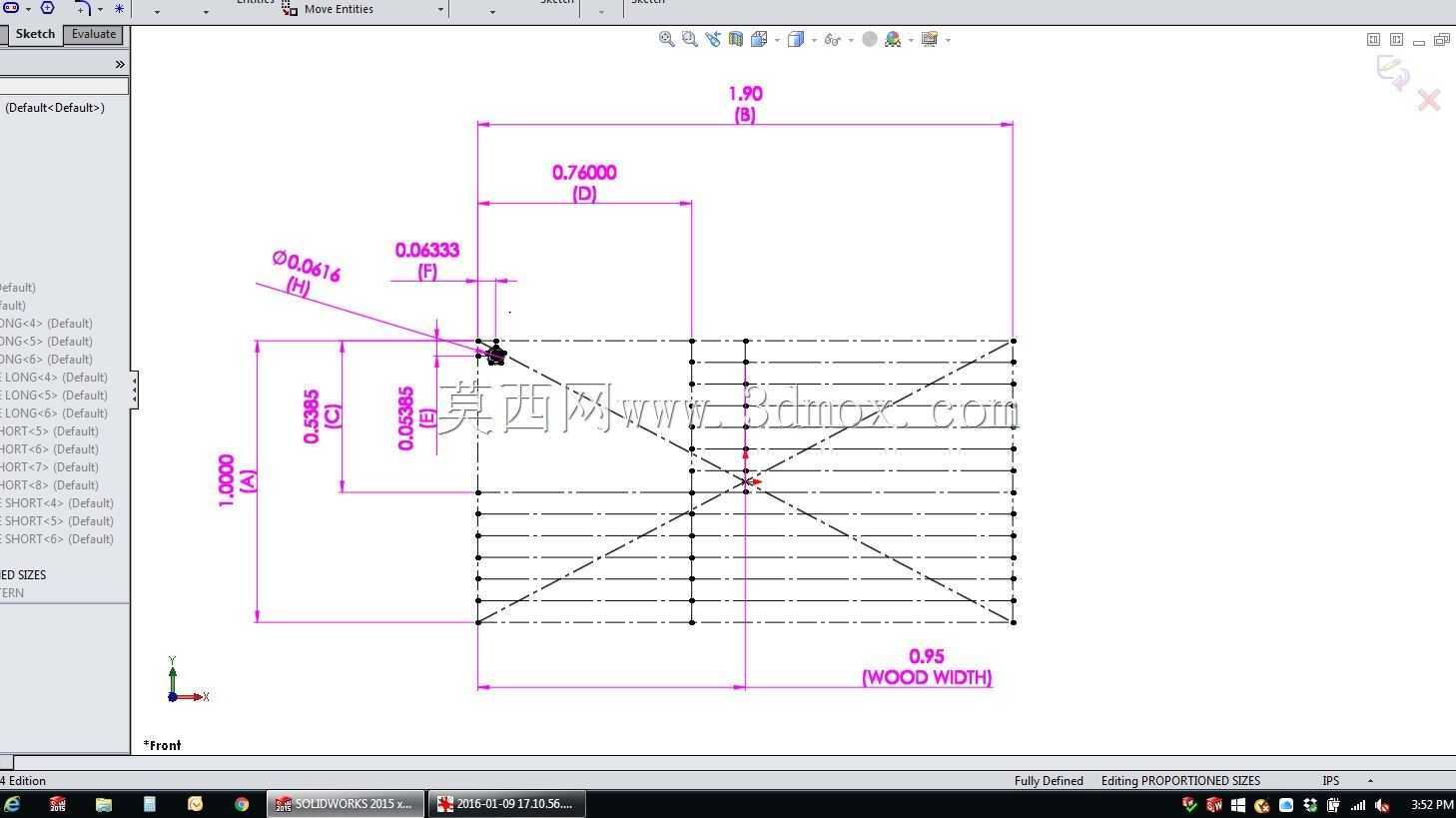Click the View Orientation icon

point(758,39)
